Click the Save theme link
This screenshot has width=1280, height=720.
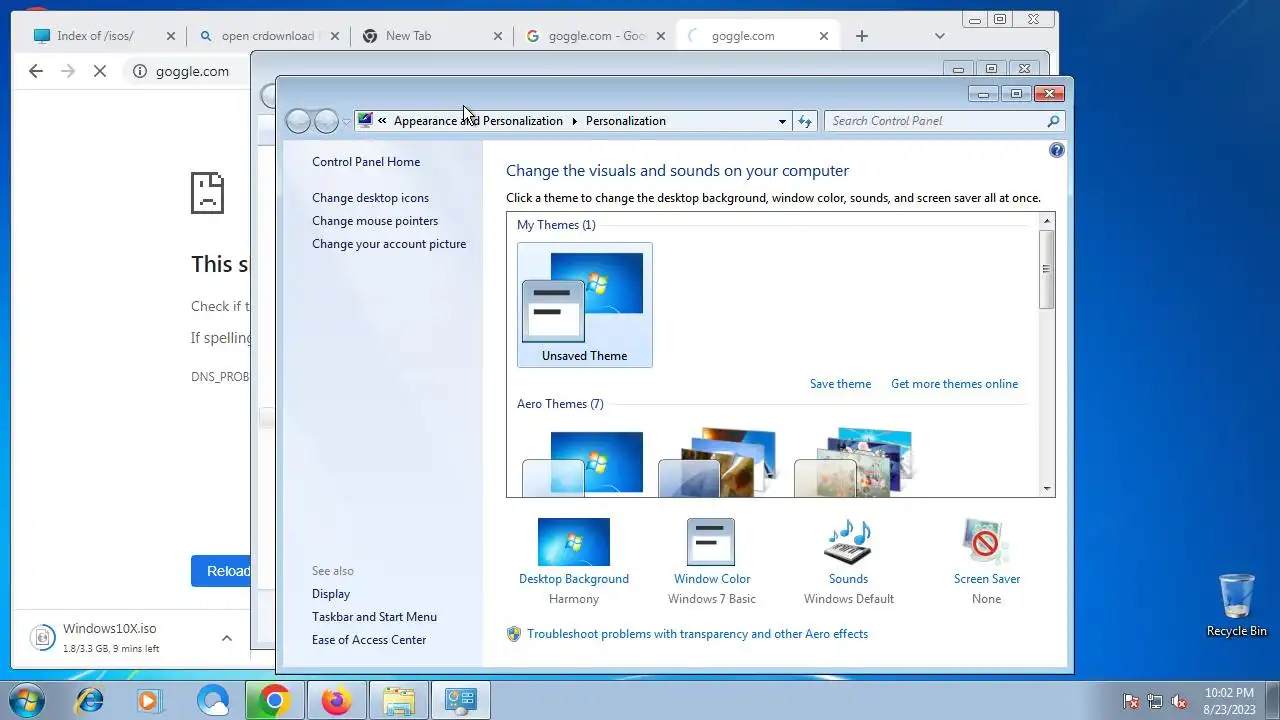pos(840,384)
